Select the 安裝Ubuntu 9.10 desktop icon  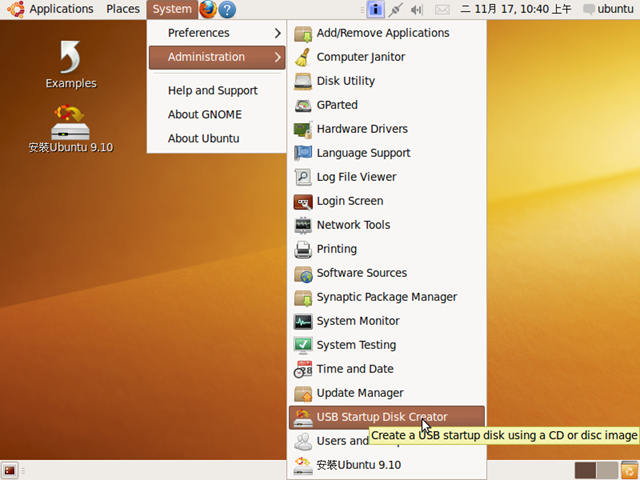pyautogui.click(x=71, y=129)
